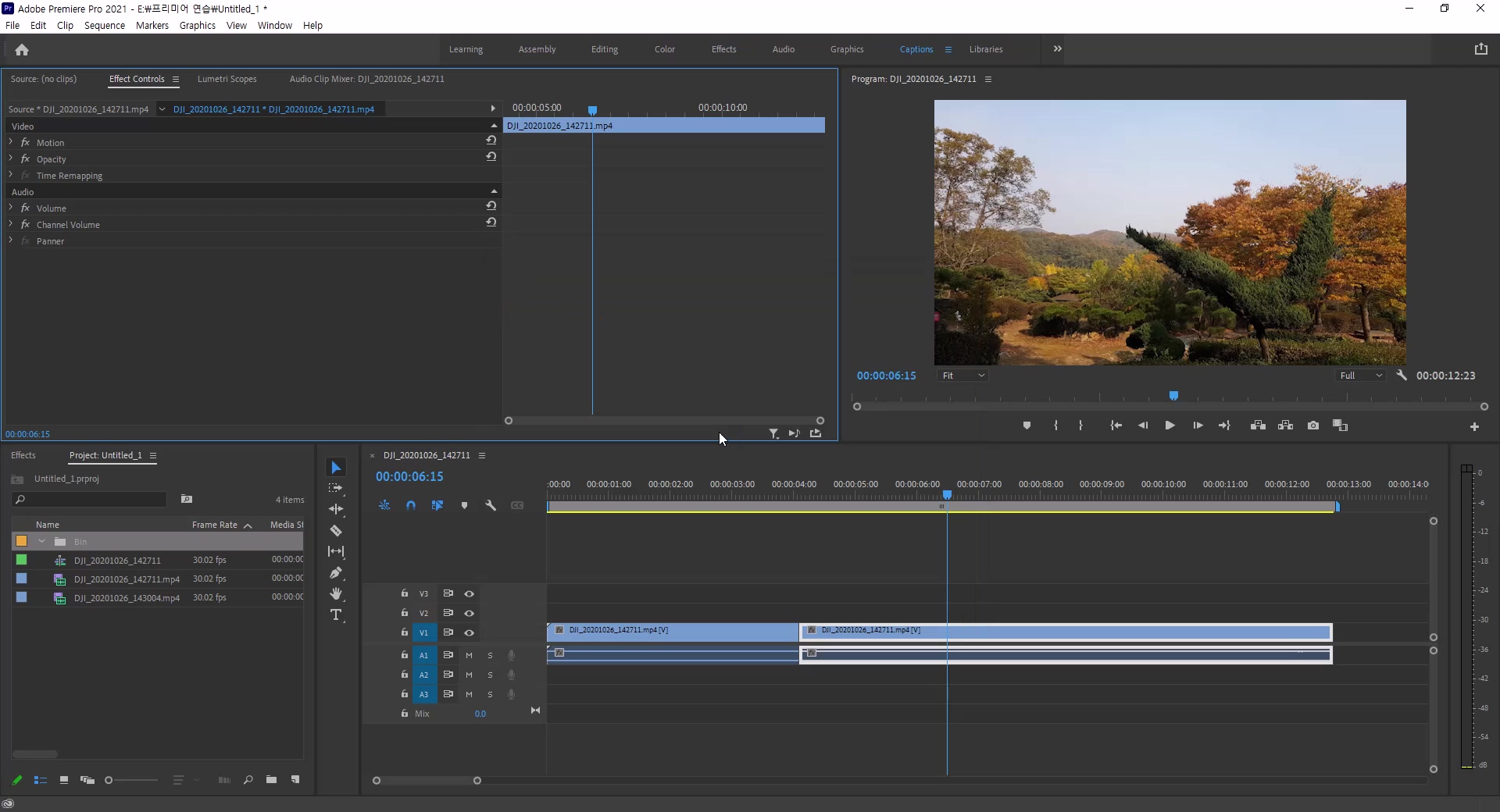Open the Fit zoom level dropdown

[962, 376]
